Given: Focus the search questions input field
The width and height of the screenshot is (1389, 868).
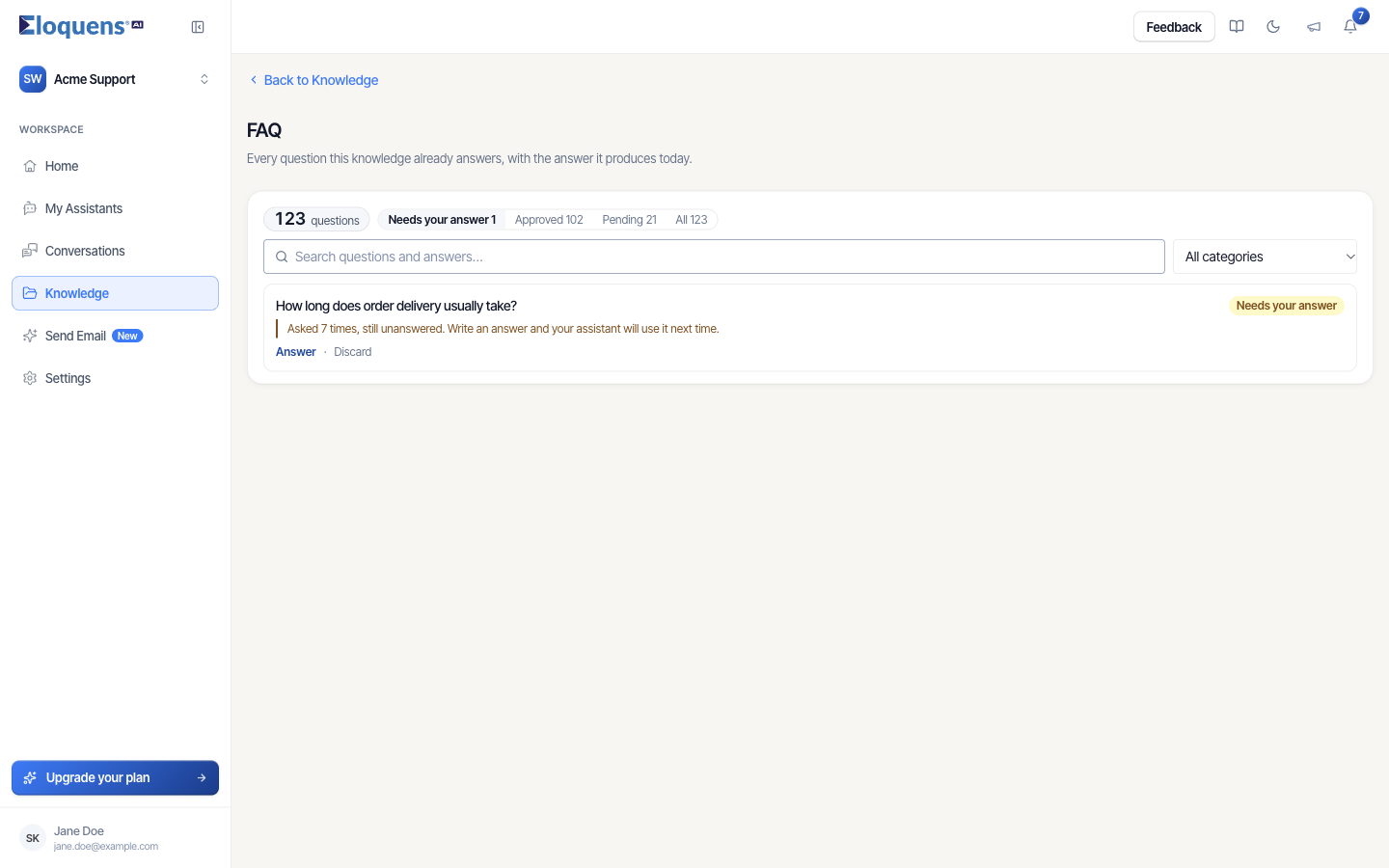Looking at the screenshot, I should click(x=714, y=257).
